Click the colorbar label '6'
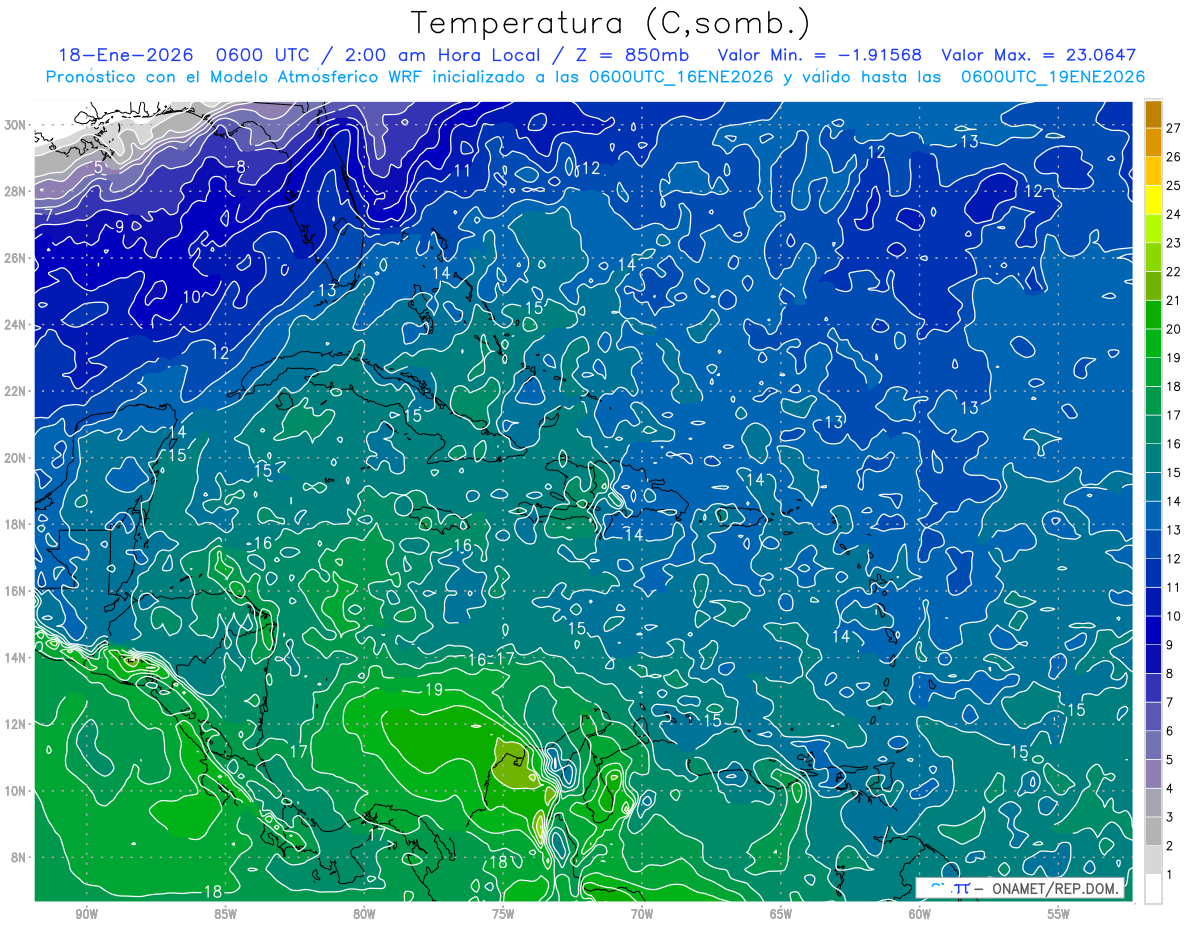This screenshot has height=927, width=1200. click(1170, 731)
